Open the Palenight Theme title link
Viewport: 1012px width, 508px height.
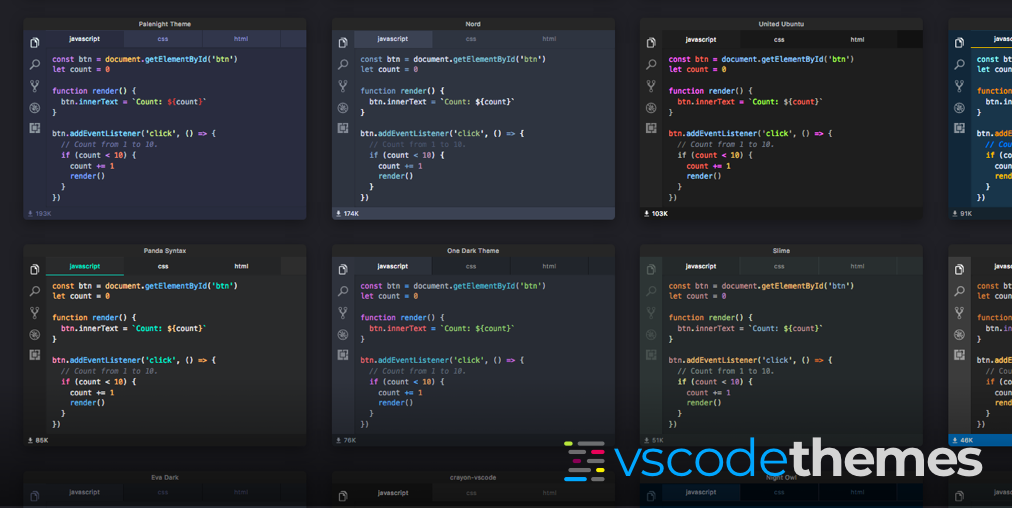pos(165,24)
